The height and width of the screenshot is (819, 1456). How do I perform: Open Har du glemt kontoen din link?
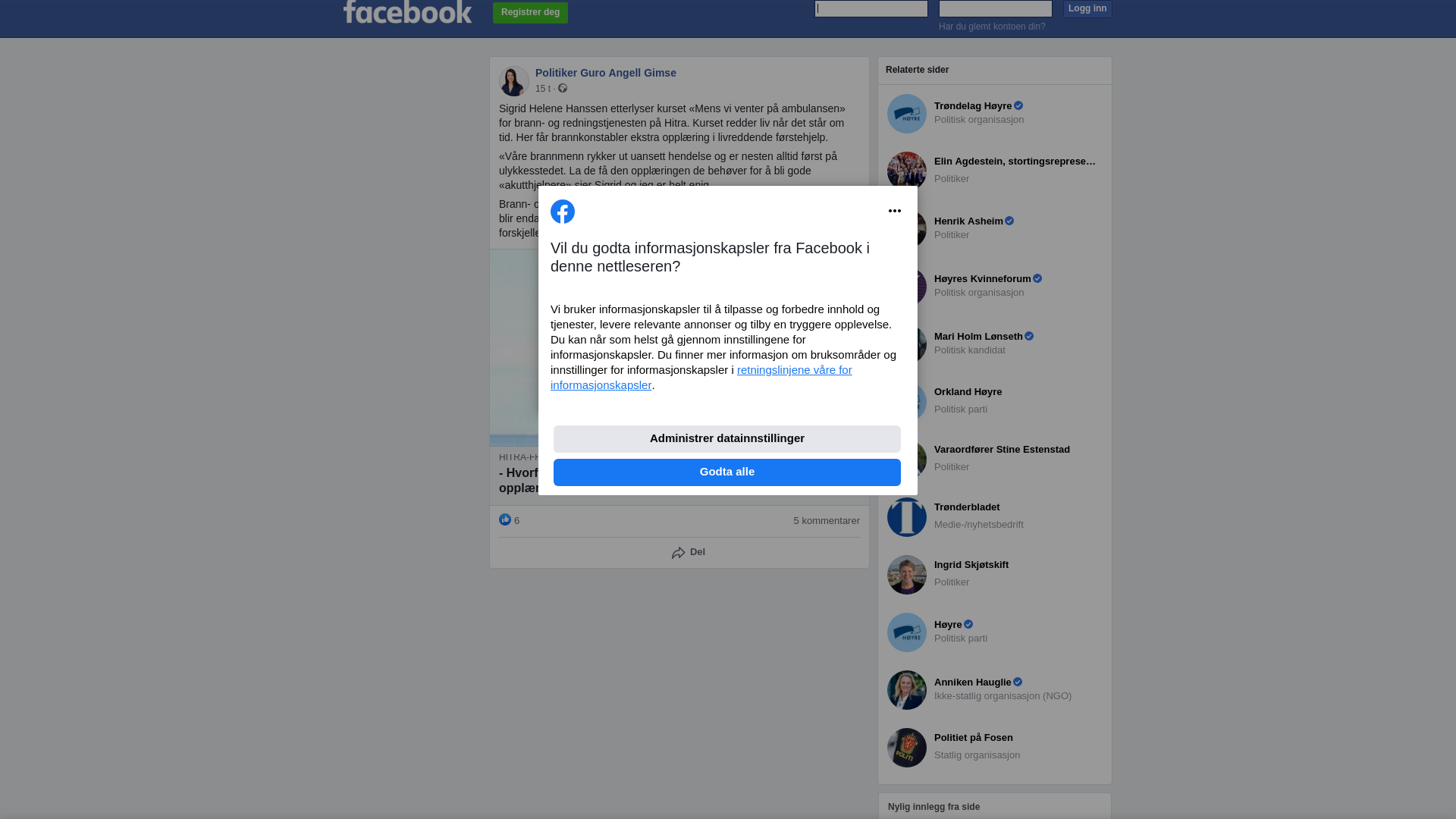click(x=992, y=27)
